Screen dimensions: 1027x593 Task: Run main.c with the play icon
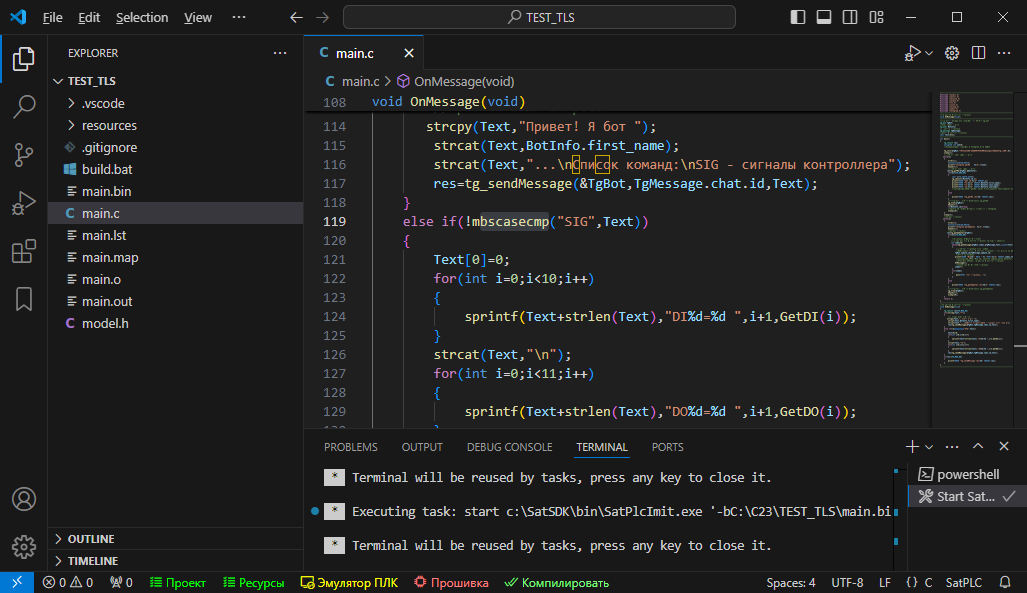(x=913, y=52)
